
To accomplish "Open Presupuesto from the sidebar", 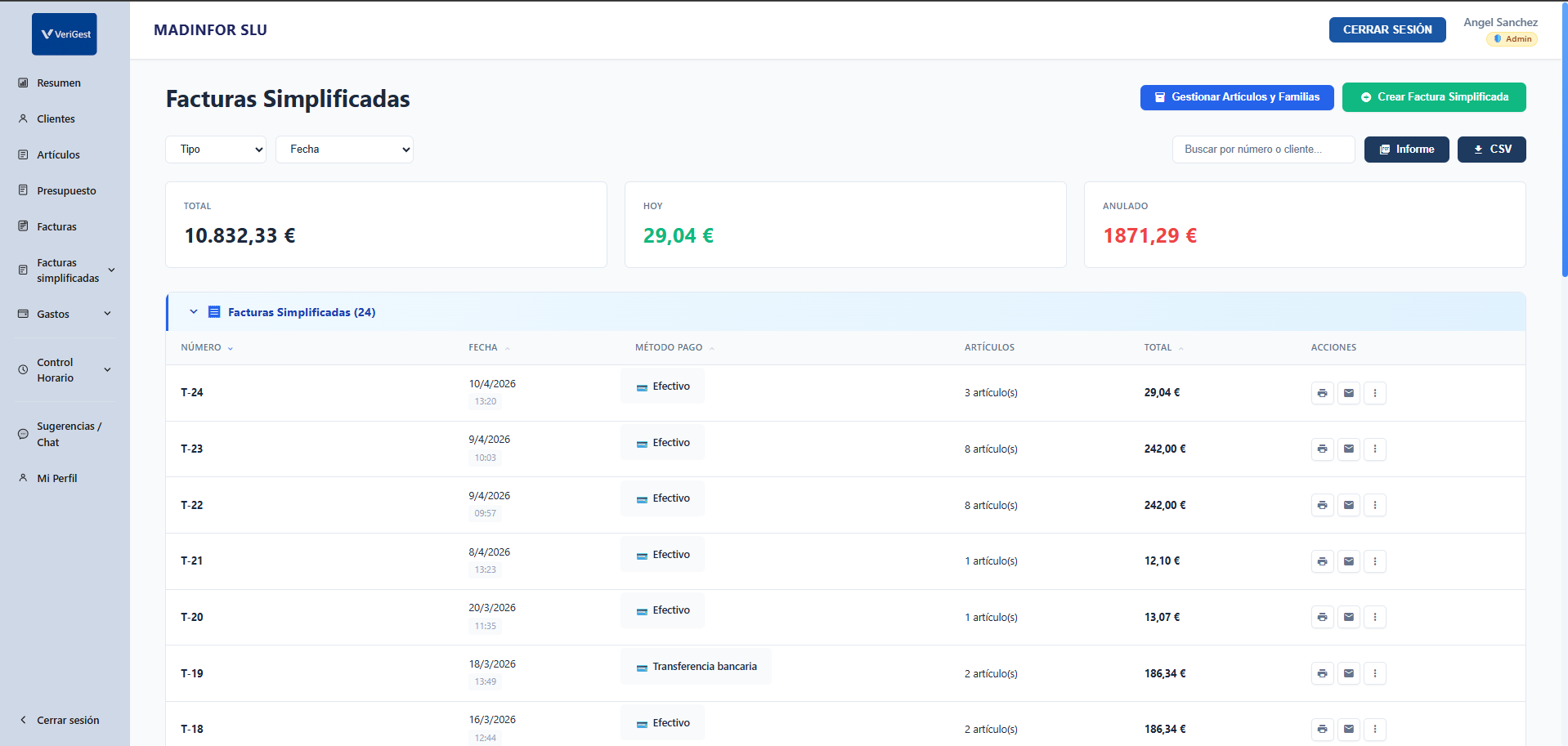I will coord(66,191).
